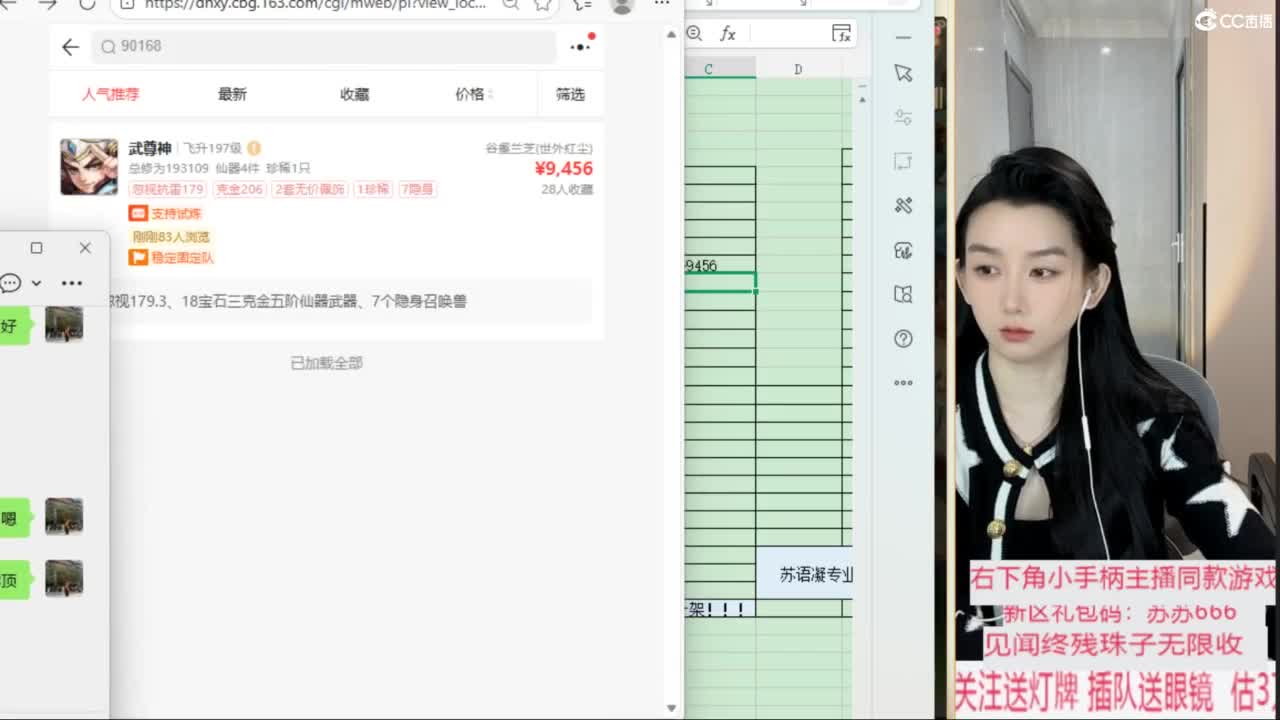Screen dimensions: 1280x720
Task: Click the map search icon in sidebar
Action: (x=904, y=294)
